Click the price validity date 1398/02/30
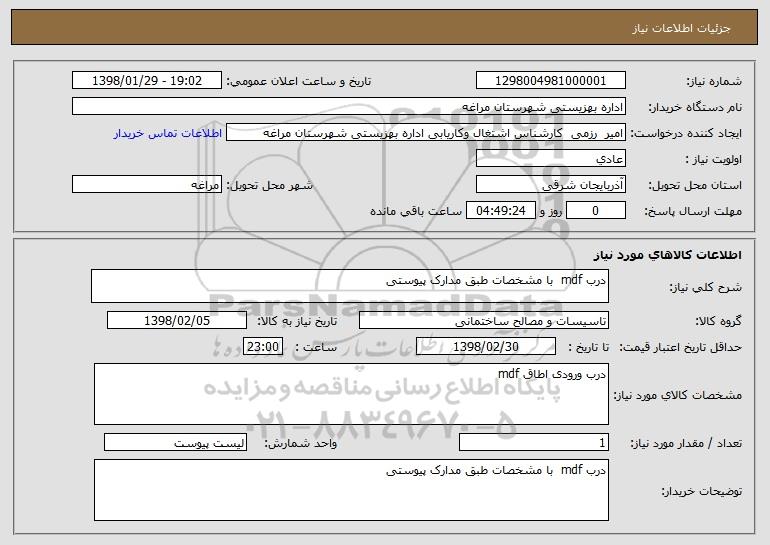 pos(486,347)
